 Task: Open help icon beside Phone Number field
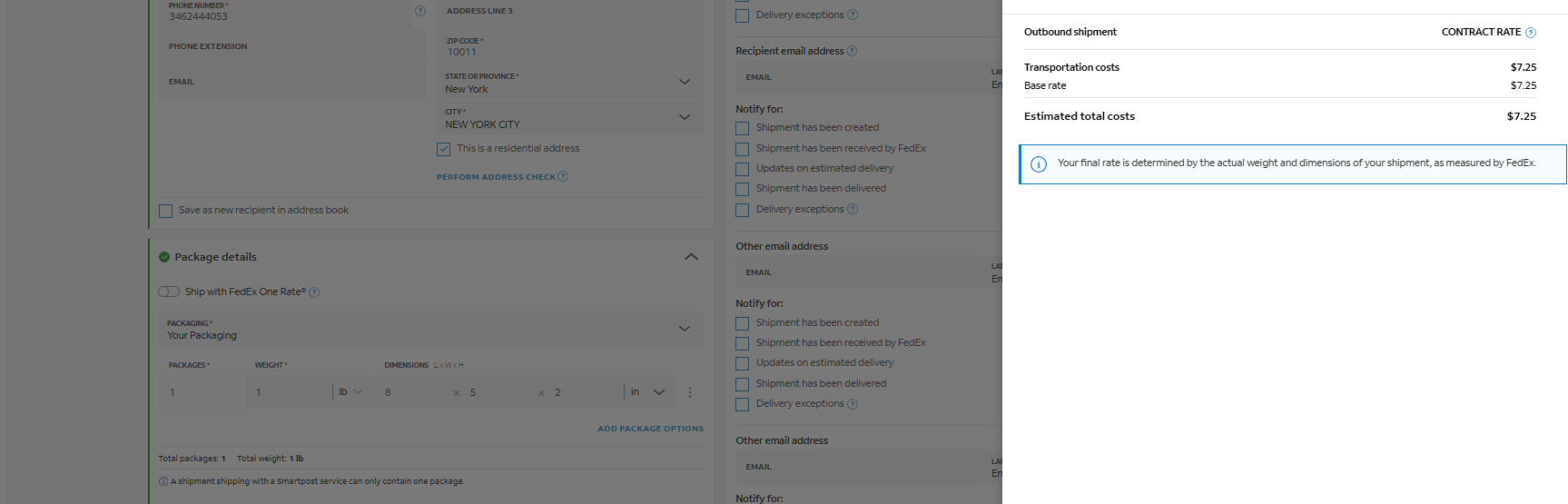pos(420,11)
